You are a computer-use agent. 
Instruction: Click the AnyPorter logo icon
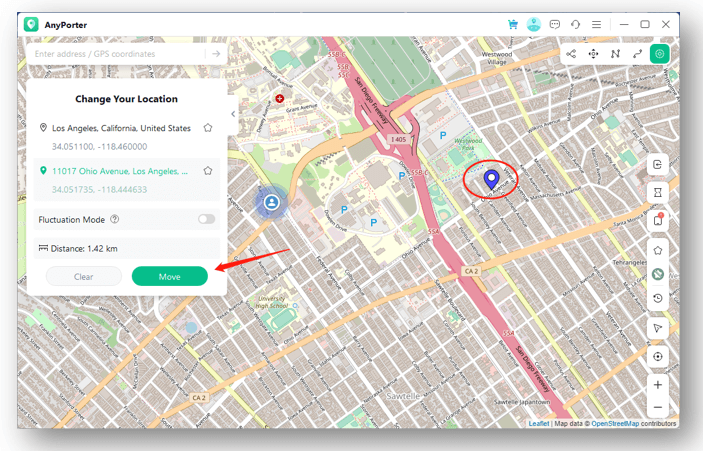31,25
